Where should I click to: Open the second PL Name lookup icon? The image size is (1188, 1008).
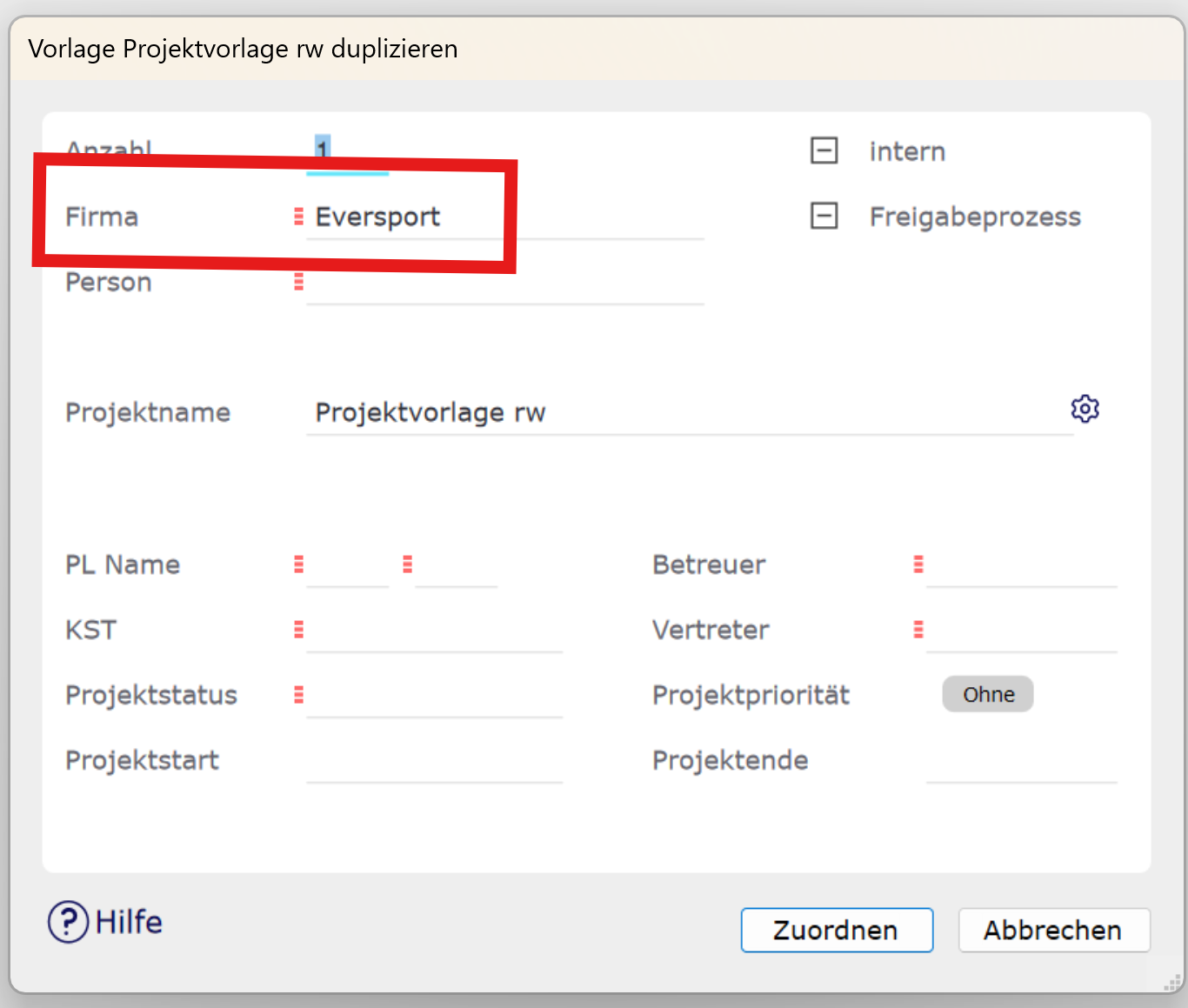[407, 564]
